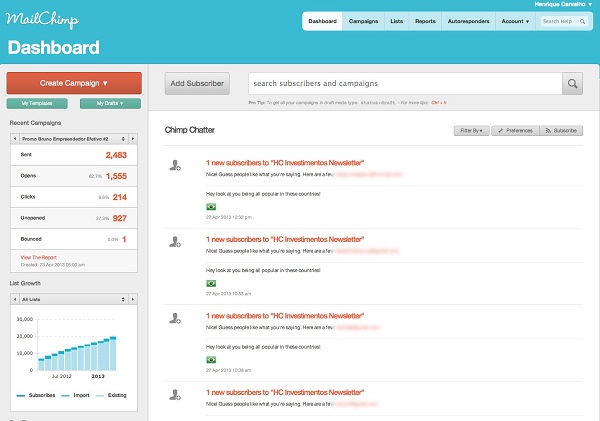Expand the Create Campaign dropdown
Image resolution: width=600 pixels, height=421 pixels.
pos(74,83)
